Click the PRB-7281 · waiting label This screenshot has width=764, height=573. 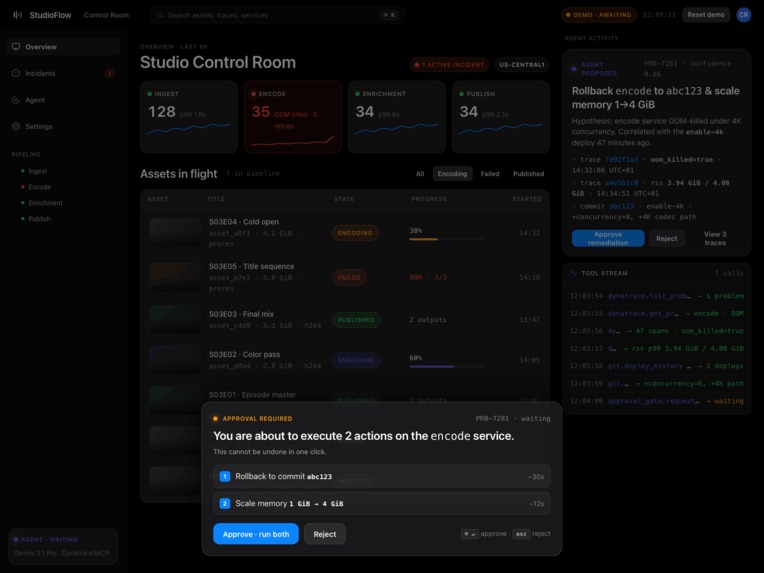(513, 419)
